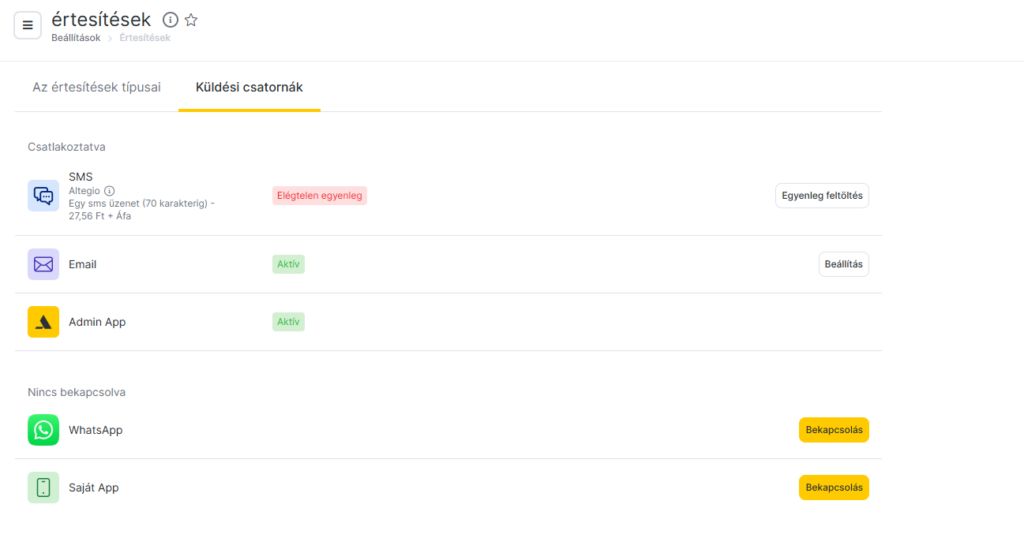Click the Saját App phone icon
Viewport: 1024px width, 538px height.
point(43,488)
